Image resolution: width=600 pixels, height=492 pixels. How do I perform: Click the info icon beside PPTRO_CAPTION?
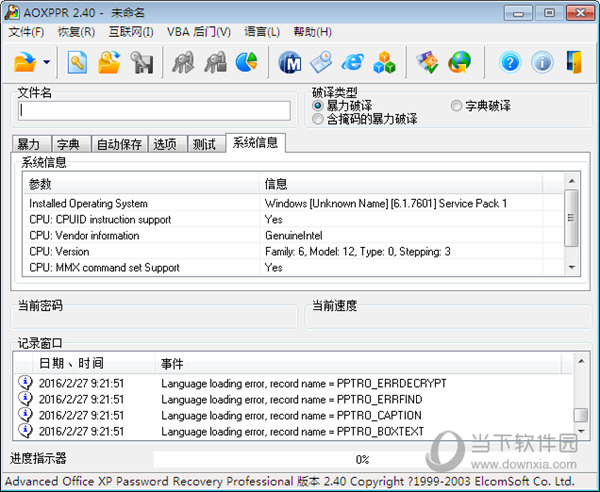[26, 414]
